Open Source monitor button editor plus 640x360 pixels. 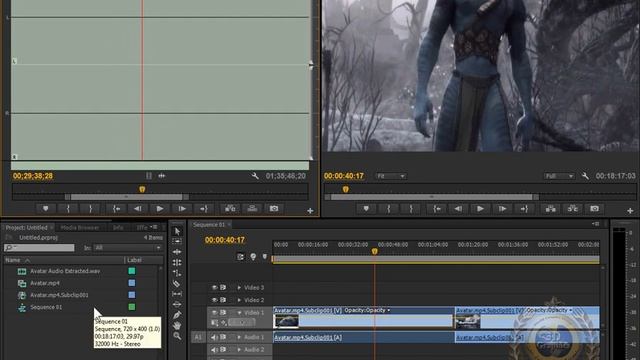[x=310, y=211]
